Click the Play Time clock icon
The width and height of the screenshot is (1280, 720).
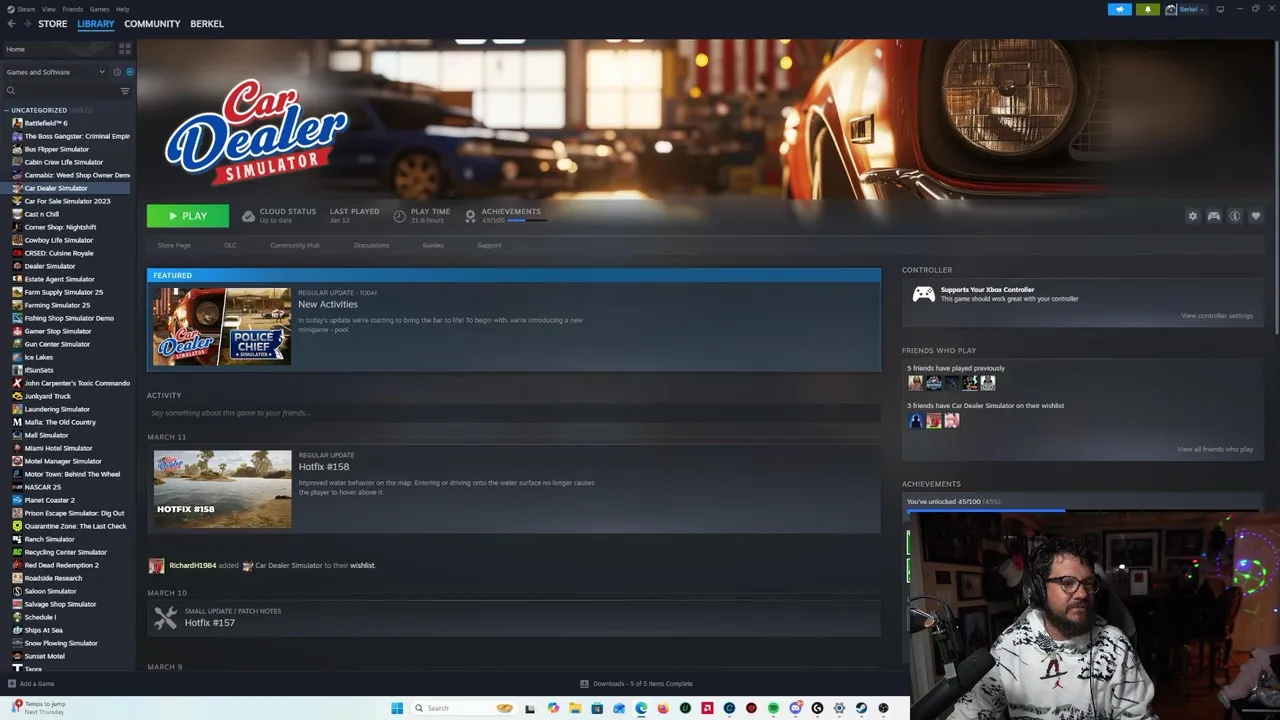(400, 216)
